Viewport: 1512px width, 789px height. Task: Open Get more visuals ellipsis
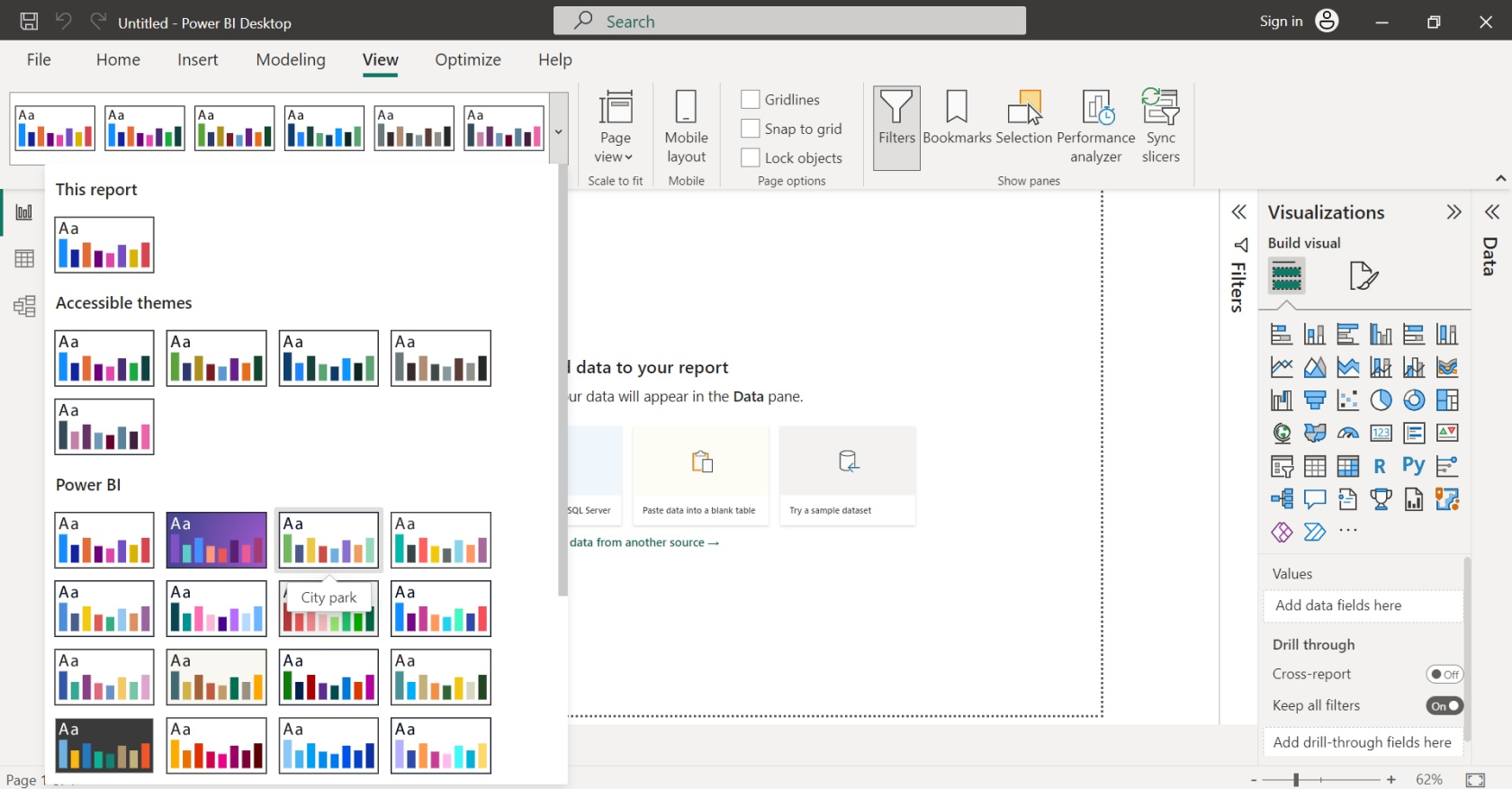(1348, 531)
